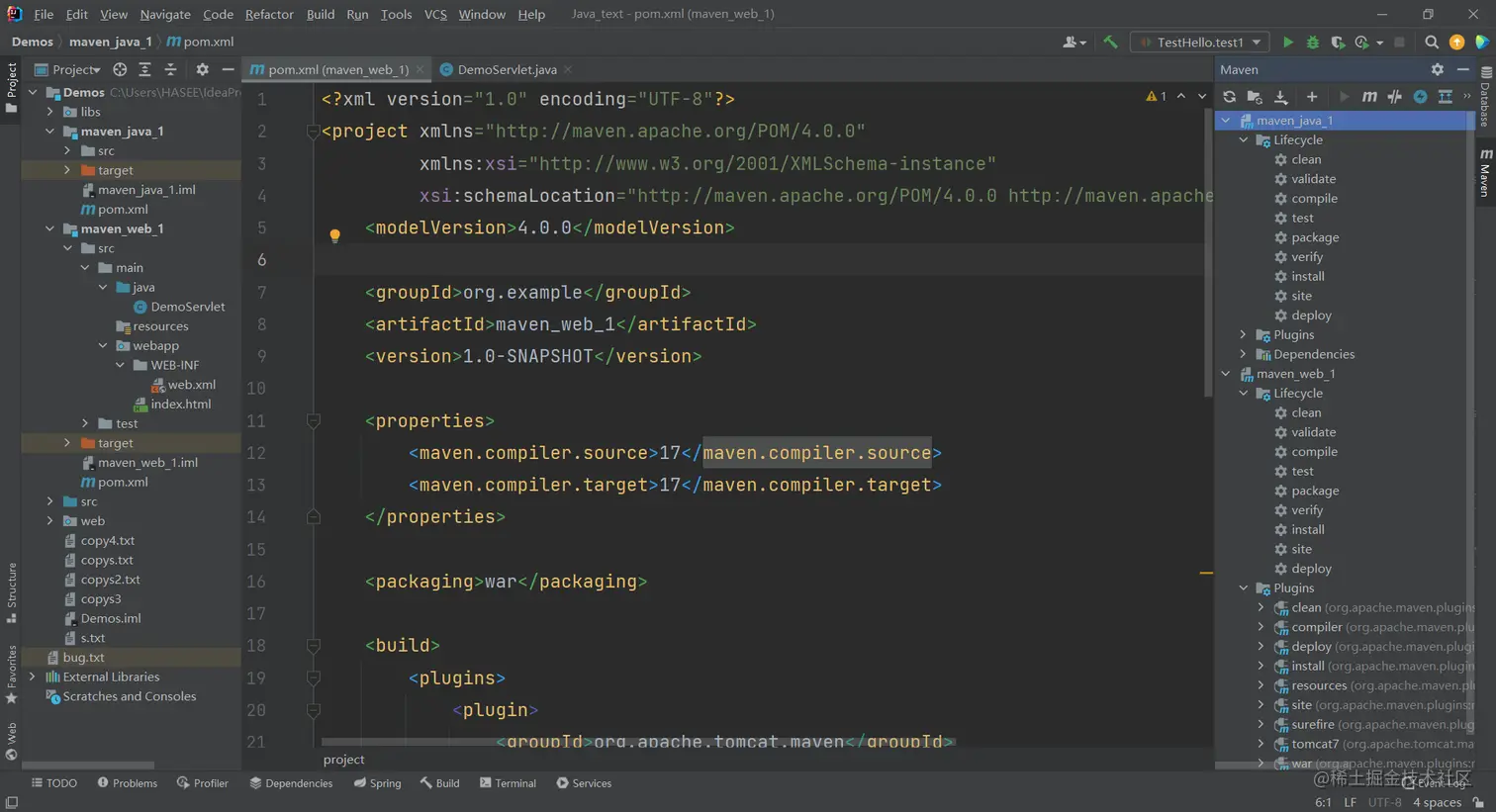Run with Coverage shield icon
The width and height of the screenshot is (1496, 812).
(x=1338, y=43)
